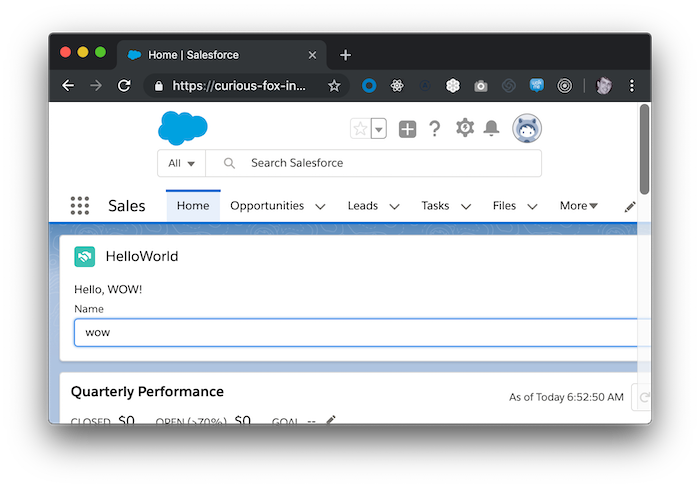Expand the Opportunities tab chevron
This screenshot has width=700, height=488.
[320, 206]
